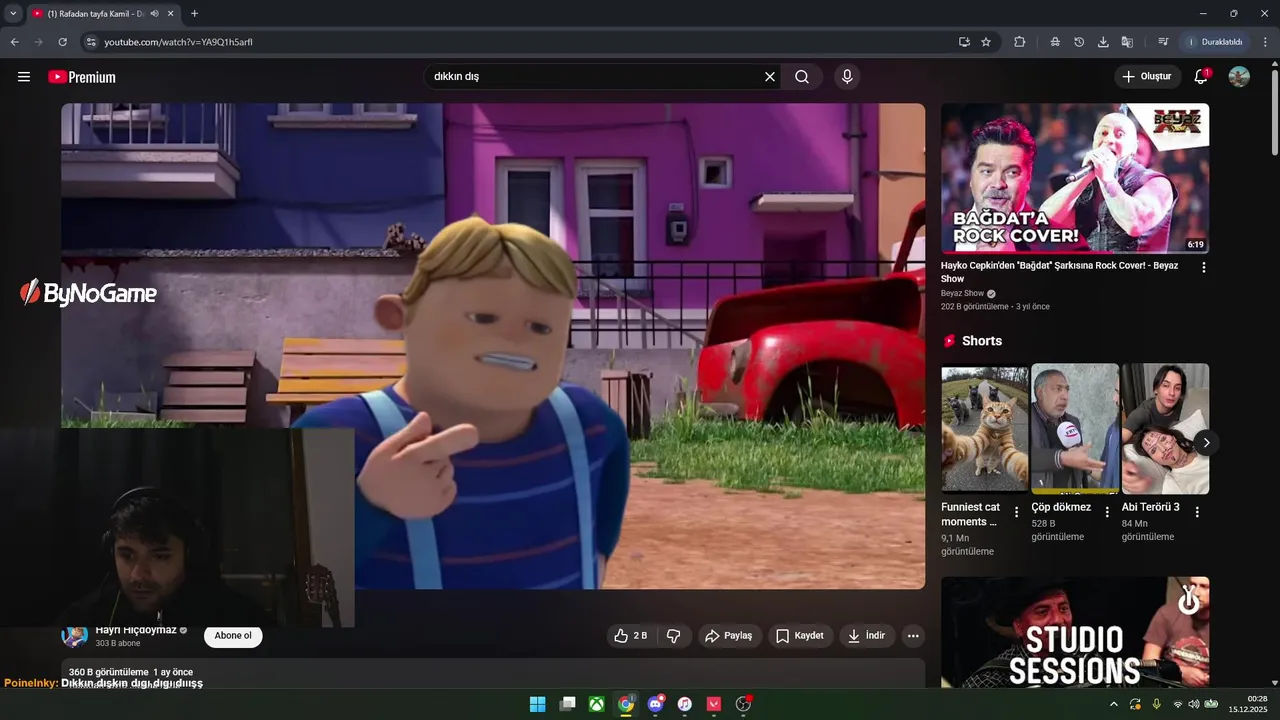Image resolution: width=1280 pixels, height=720 pixels.
Task: Click the animated video player area
Action: pyautogui.click(x=493, y=346)
